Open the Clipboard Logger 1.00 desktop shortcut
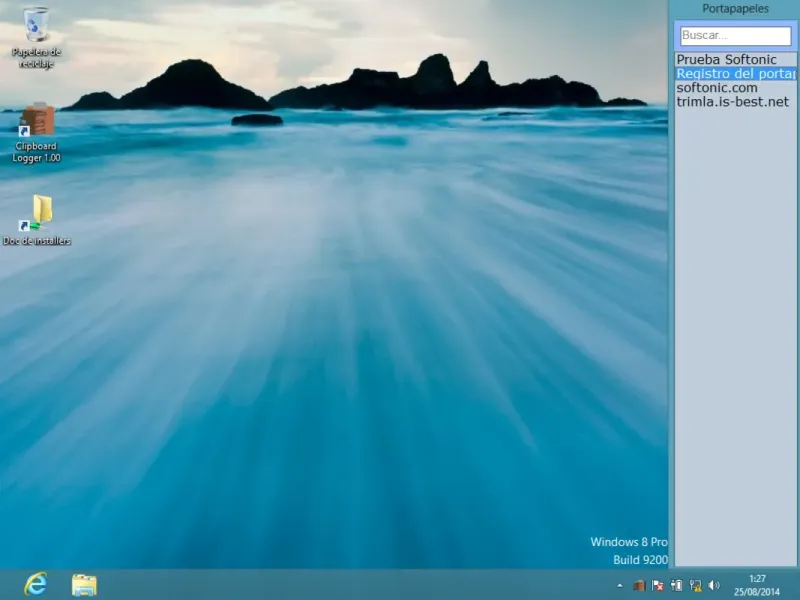 (37, 122)
